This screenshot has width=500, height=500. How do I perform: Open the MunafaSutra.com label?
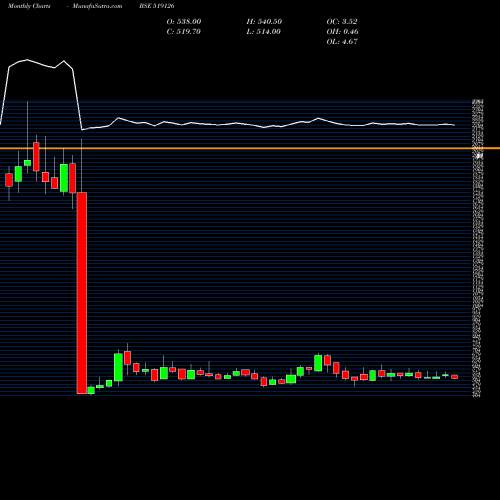point(97,6)
